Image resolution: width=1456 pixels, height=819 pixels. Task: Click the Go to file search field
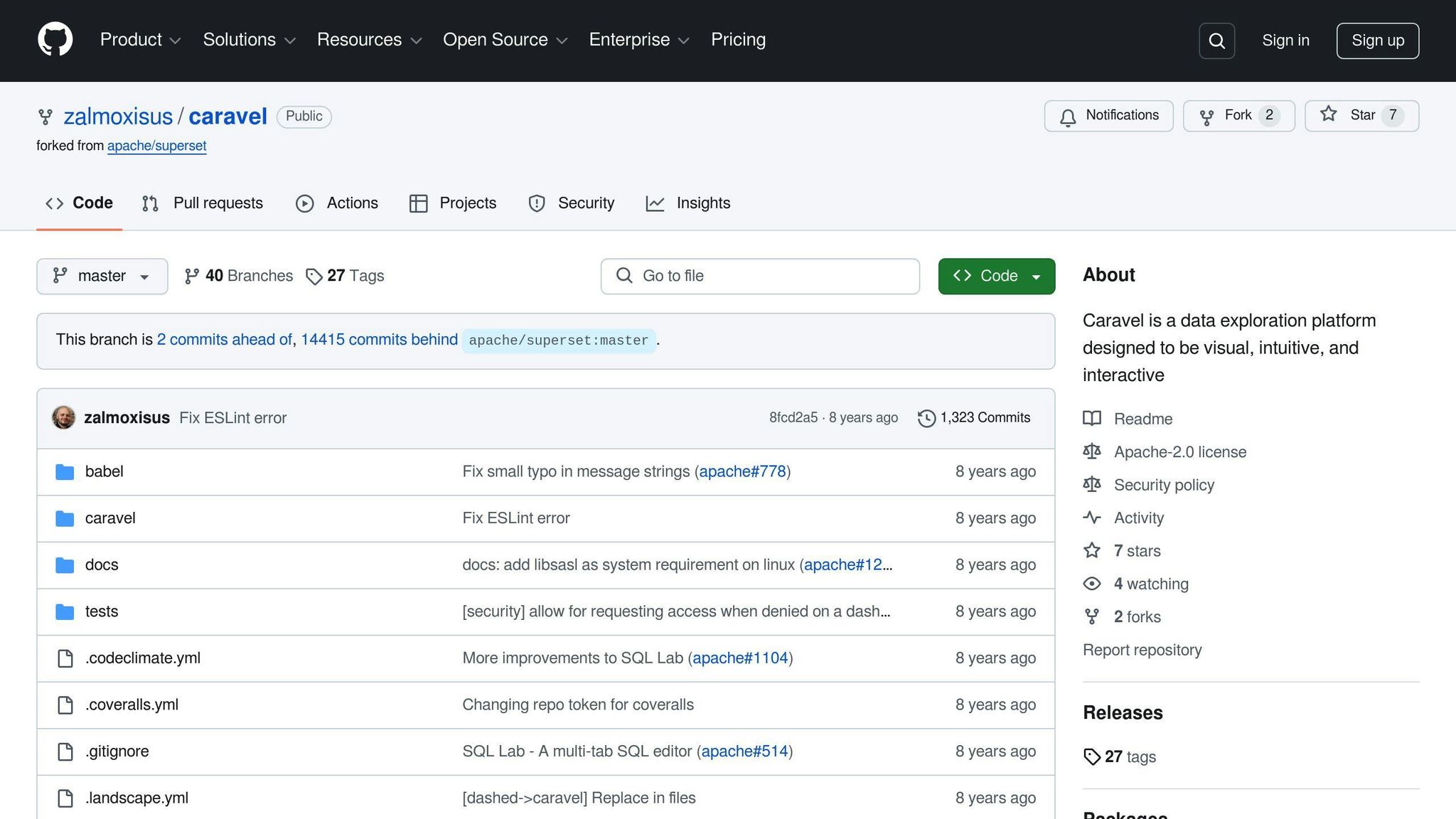click(x=760, y=276)
